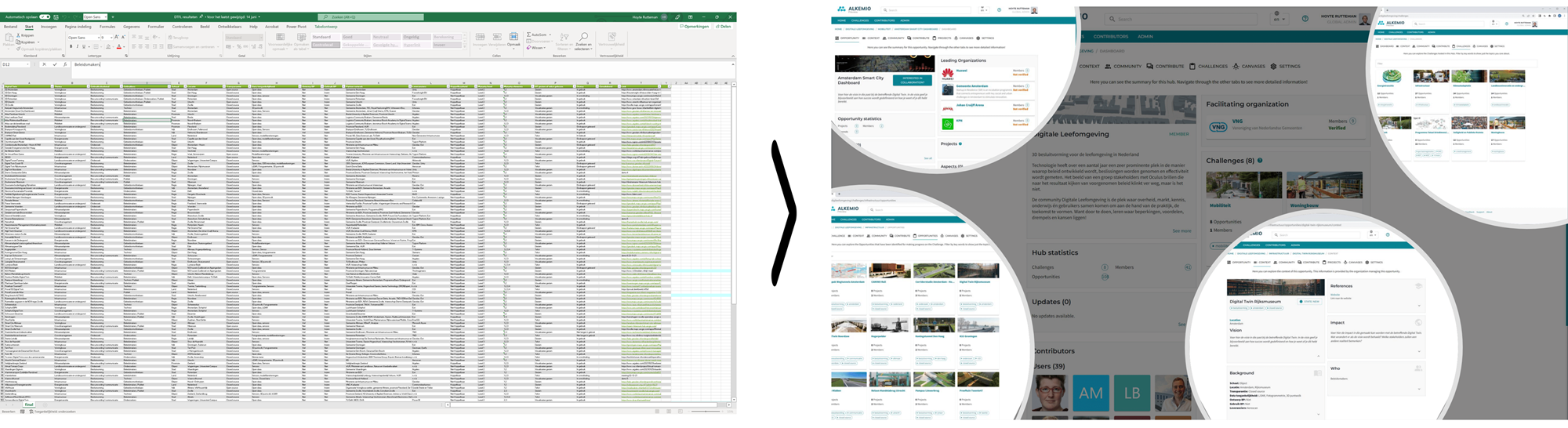Click the red font color icon

[119, 46]
